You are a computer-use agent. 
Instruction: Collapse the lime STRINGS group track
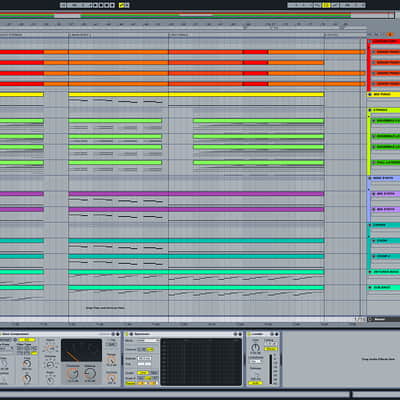point(370,110)
